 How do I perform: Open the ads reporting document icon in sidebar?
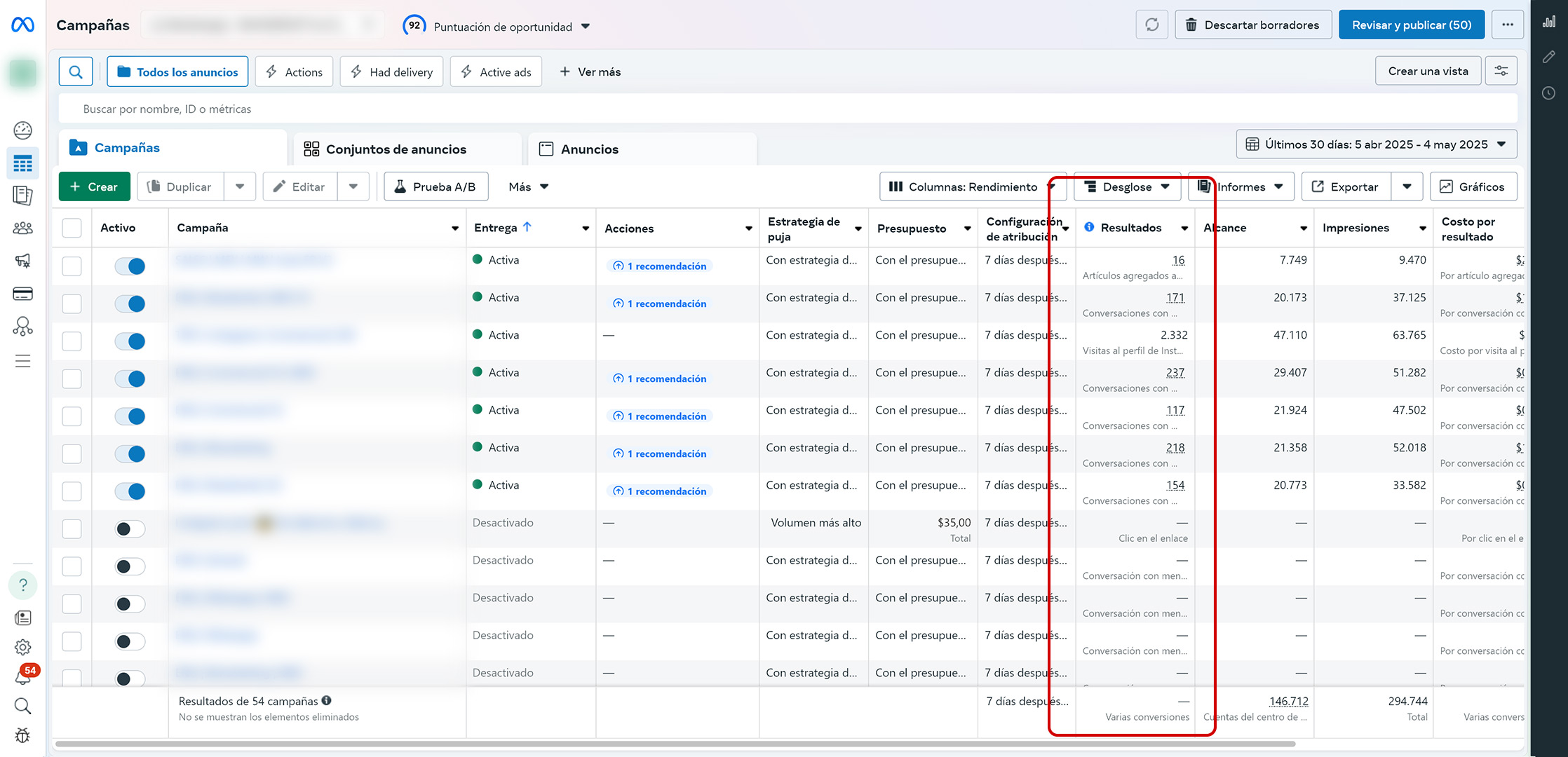[22, 196]
